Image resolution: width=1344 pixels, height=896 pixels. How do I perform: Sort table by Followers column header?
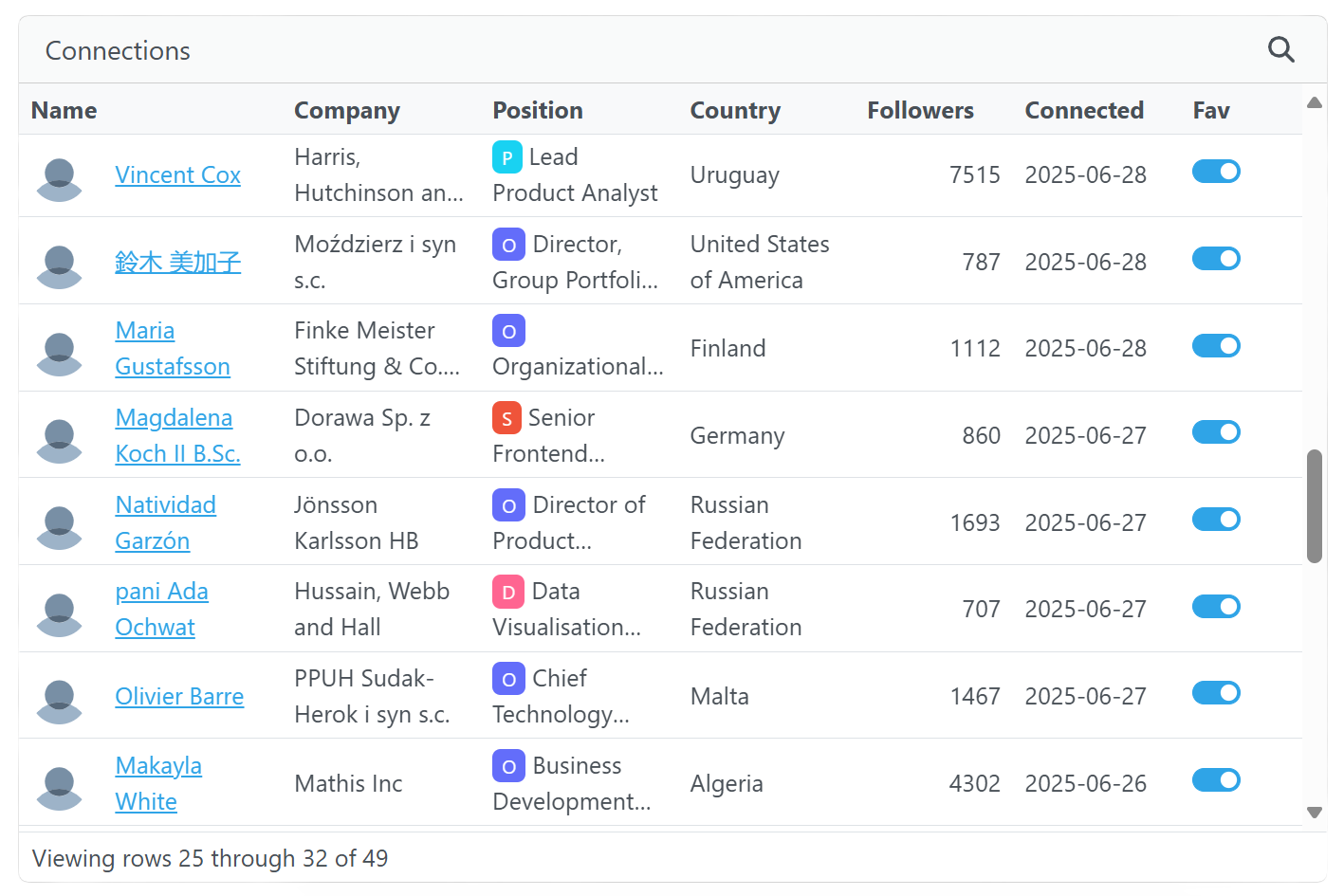[x=920, y=110]
